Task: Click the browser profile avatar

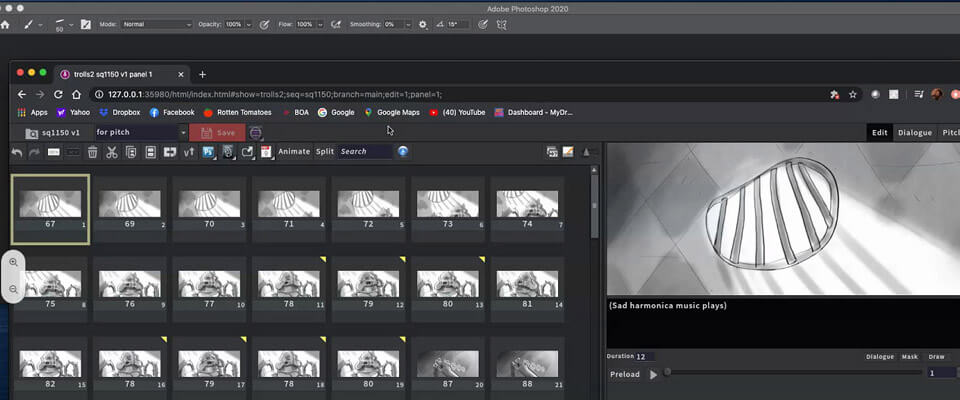Action: point(937,94)
